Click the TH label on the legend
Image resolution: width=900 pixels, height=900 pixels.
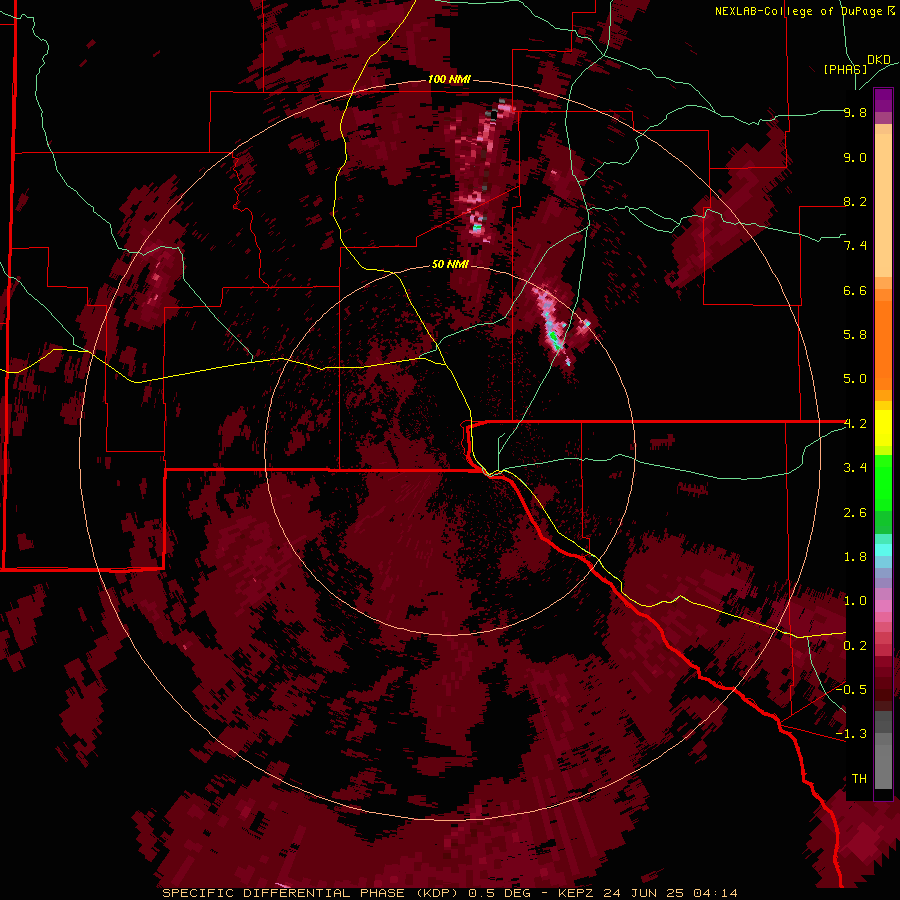coord(859,779)
